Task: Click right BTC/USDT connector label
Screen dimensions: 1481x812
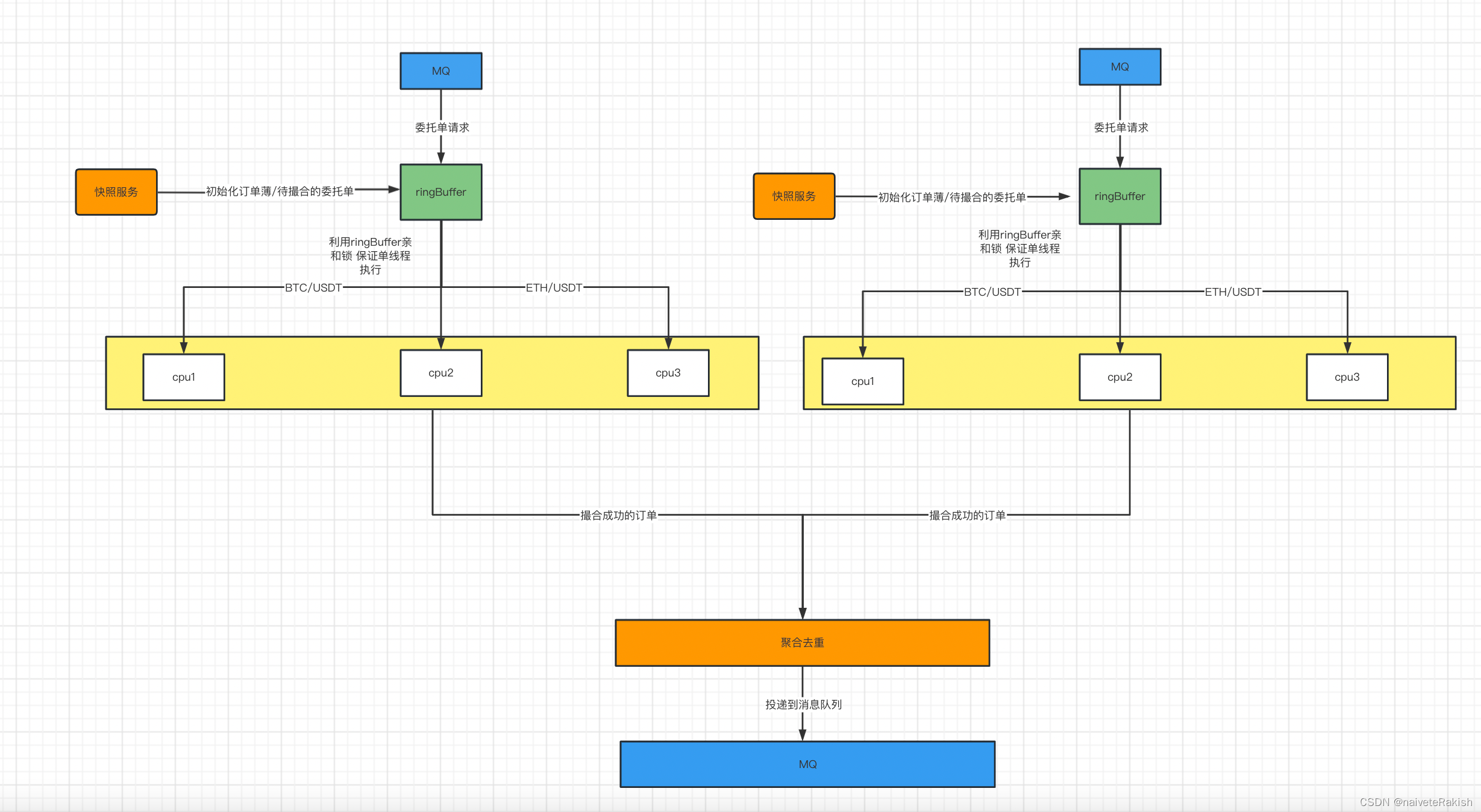Action: [992, 292]
